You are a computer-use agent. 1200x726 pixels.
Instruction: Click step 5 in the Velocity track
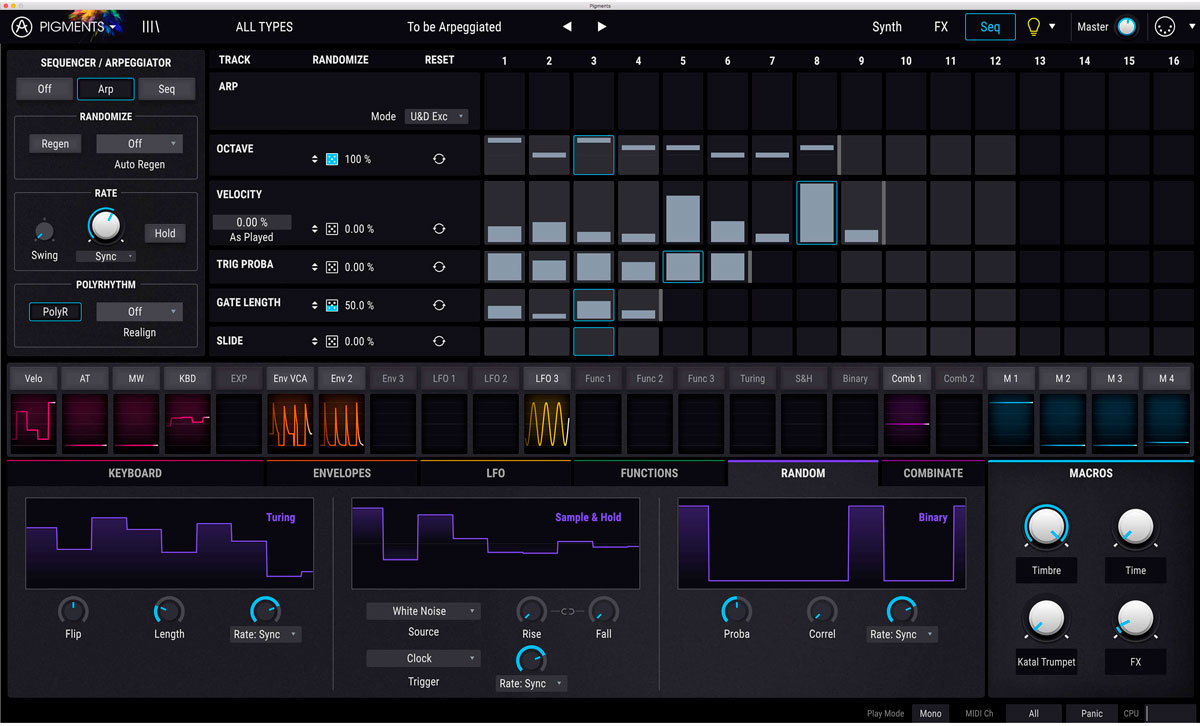pyautogui.click(x=683, y=214)
